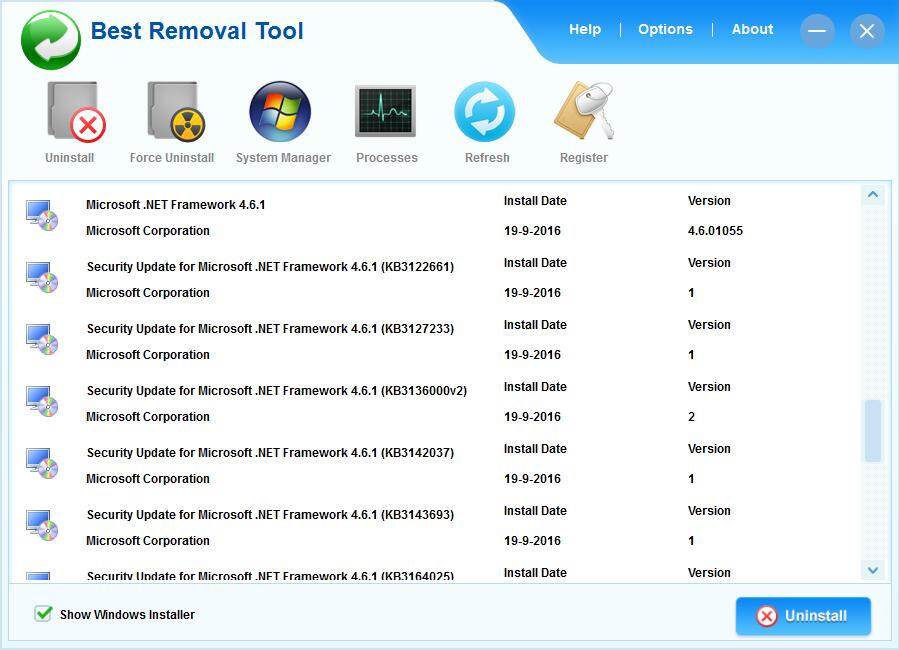Open the Options menu
The height and width of the screenshot is (650, 899).
[665, 29]
